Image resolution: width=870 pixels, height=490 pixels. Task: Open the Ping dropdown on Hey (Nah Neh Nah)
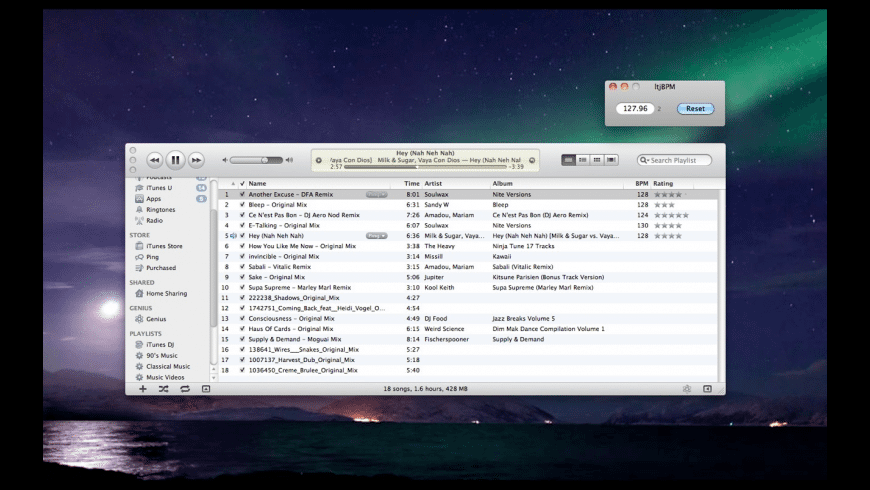pos(377,236)
